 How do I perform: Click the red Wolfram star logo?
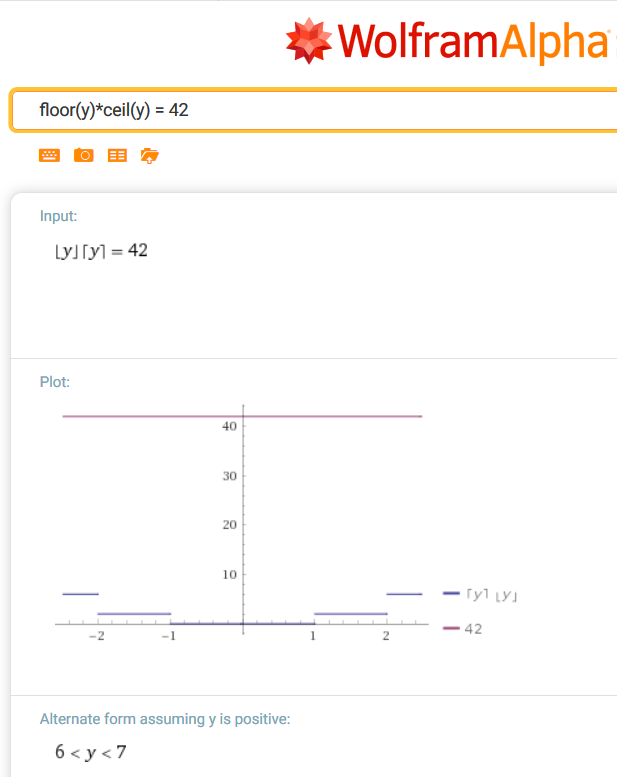(x=309, y=40)
